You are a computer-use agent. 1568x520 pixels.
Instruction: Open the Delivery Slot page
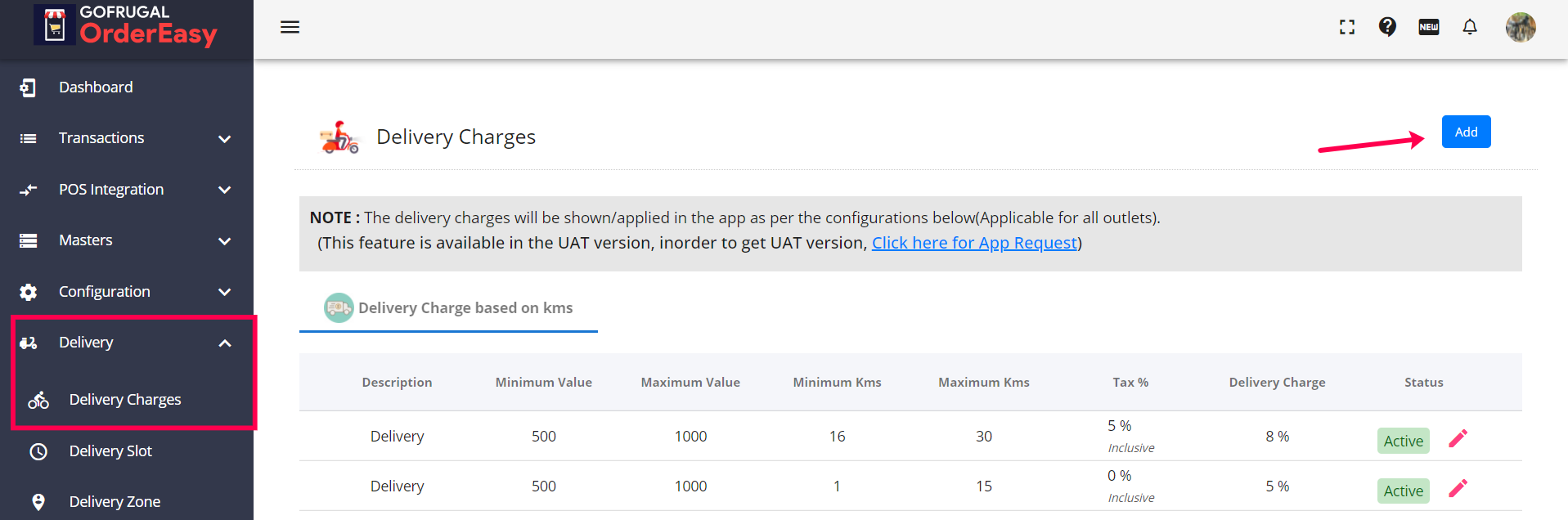coord(110,451)
